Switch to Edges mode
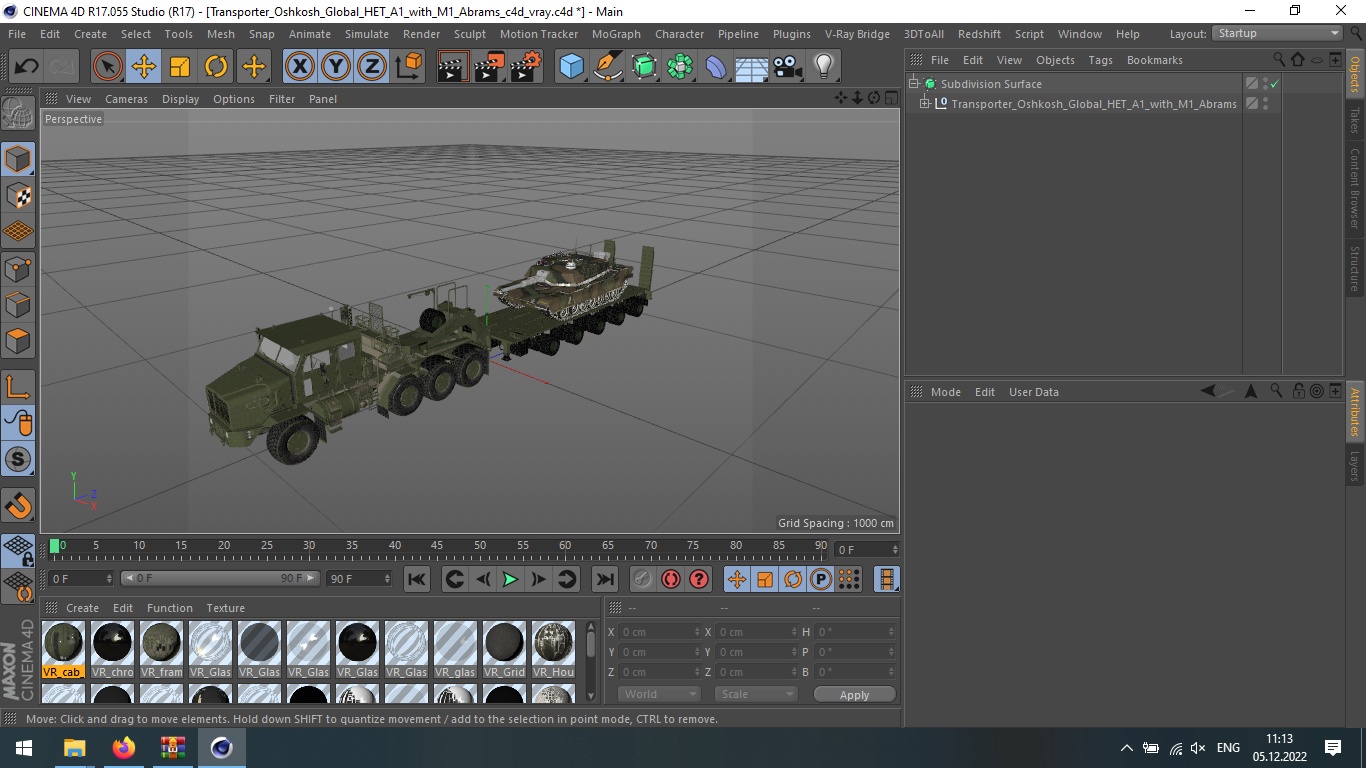The width and height of the screenshot is (1366, 768). tap(18, 305)
